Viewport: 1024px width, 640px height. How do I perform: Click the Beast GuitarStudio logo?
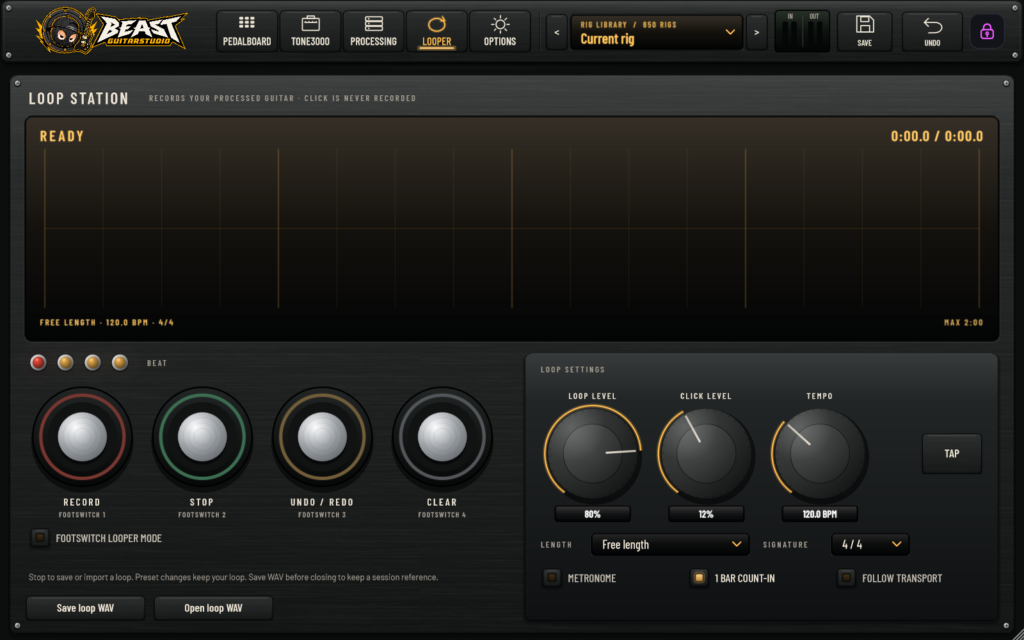point(112,31)
